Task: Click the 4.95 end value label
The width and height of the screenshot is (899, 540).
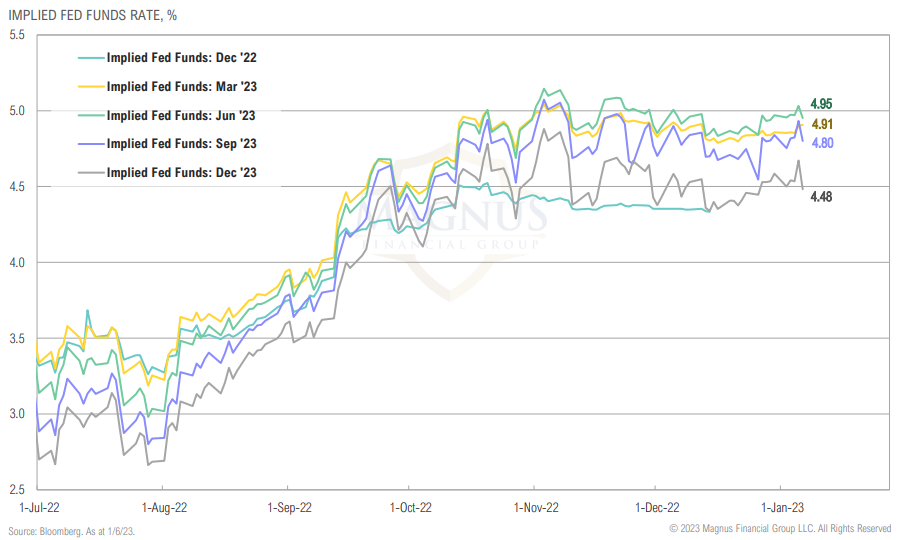Action: (x=822, y=104)
